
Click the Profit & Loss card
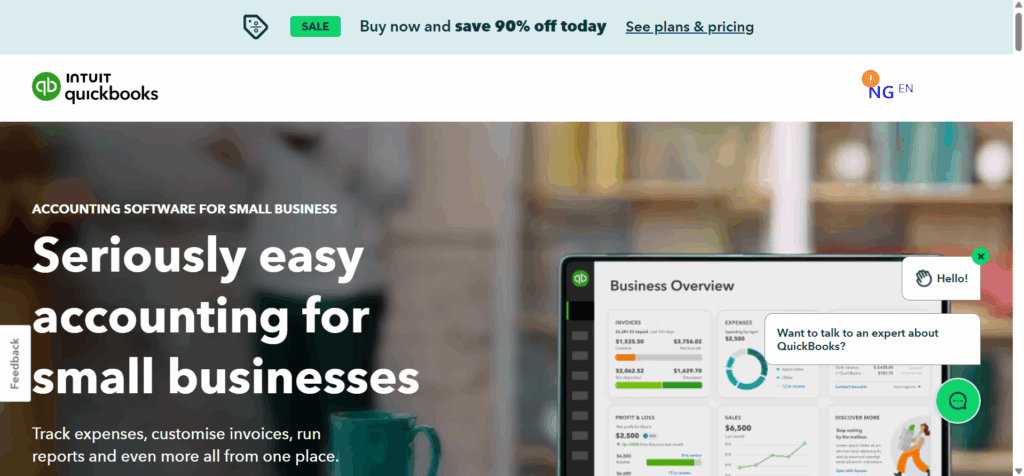click(x=659, y=441)
